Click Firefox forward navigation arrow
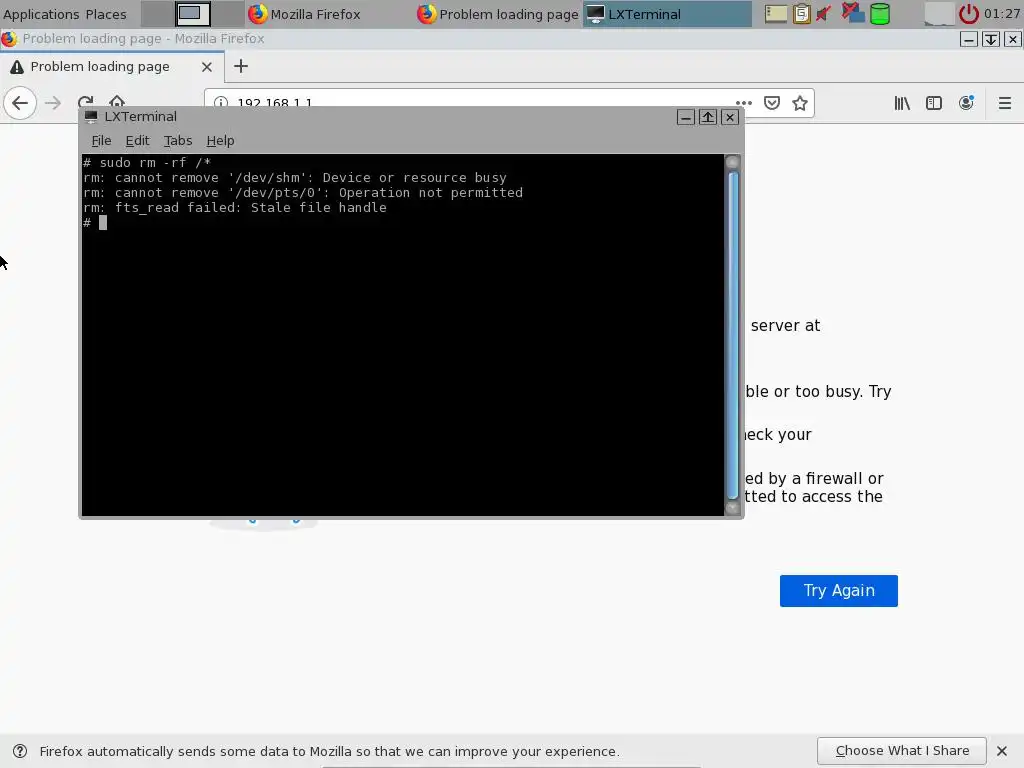Screen dimensions: 1024x768 (53, 103)
